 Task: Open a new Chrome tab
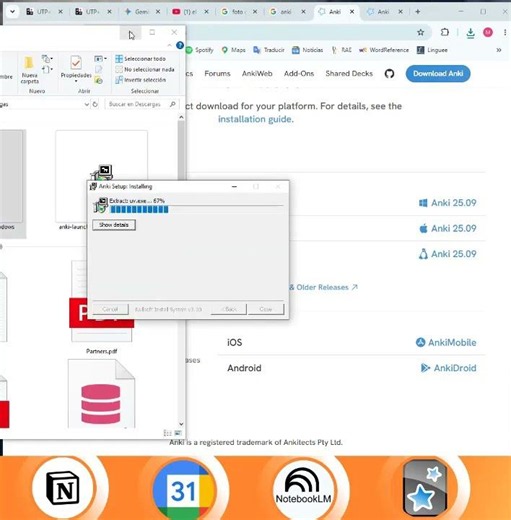[x=417, y=12]
